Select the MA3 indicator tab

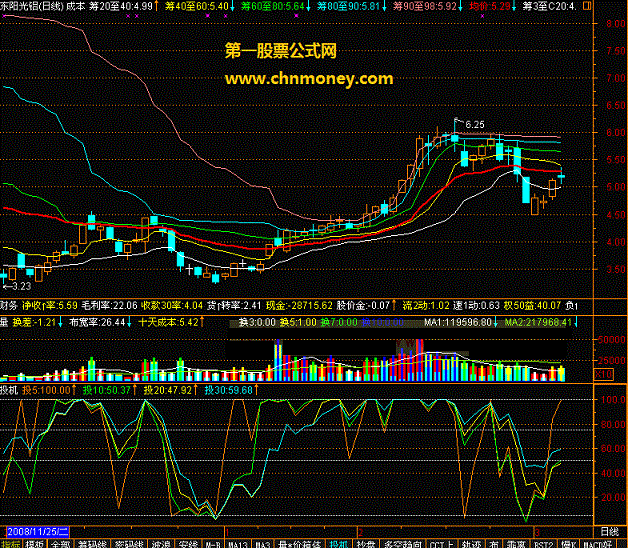click(x=263, y=544)
